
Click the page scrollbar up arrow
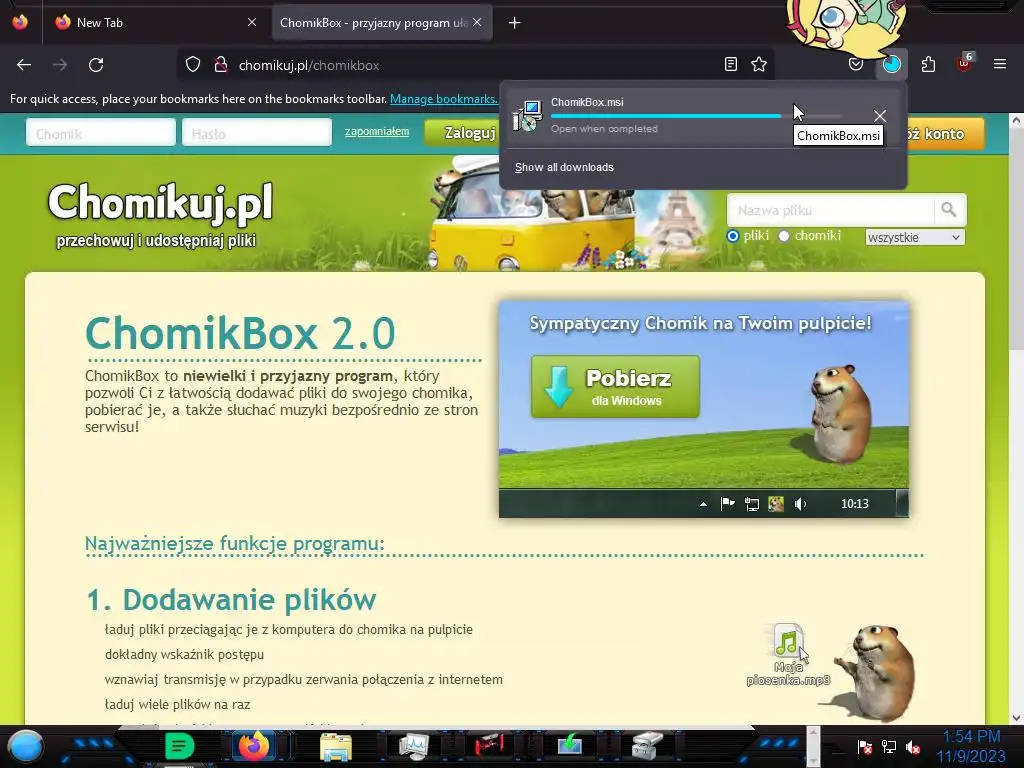point(1016,121)
